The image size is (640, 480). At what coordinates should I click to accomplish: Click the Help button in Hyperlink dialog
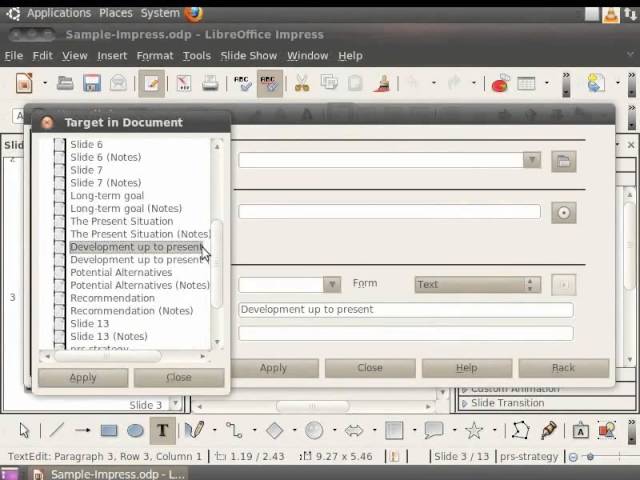(x=467, y=368)
